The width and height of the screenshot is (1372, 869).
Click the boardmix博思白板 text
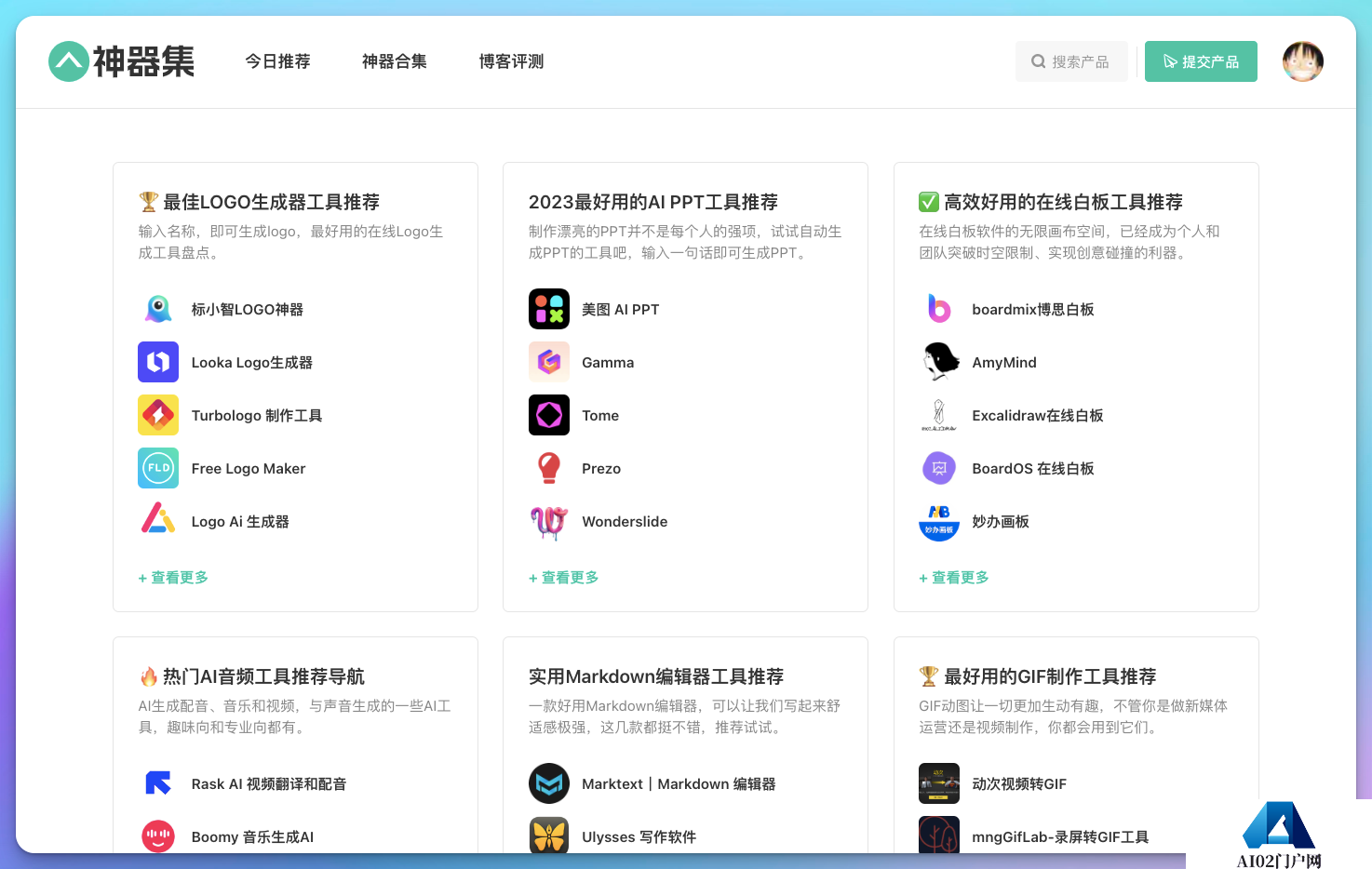coord(1033,309)
